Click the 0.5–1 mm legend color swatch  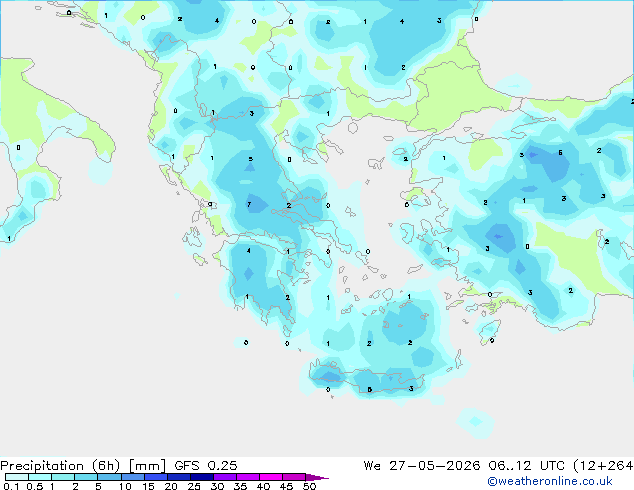(40, 477)
